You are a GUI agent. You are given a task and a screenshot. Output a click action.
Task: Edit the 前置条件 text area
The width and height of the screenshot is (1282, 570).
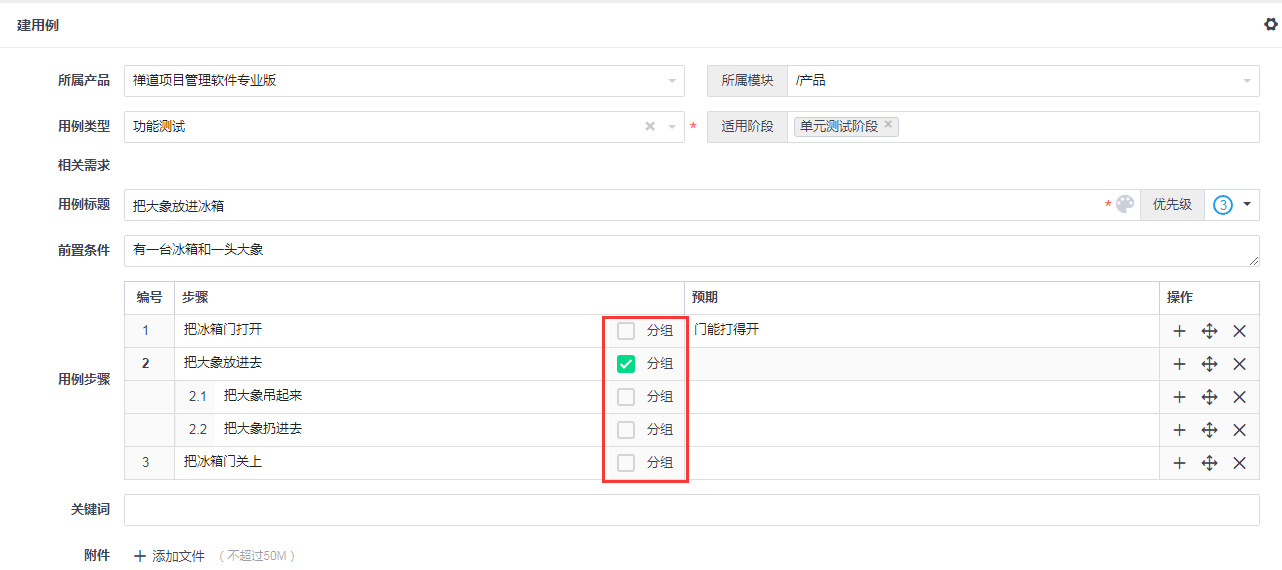click(692, 251)
